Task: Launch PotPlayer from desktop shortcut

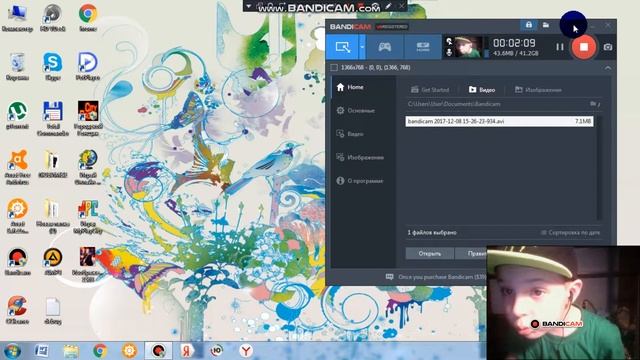Action: (88, 67)
